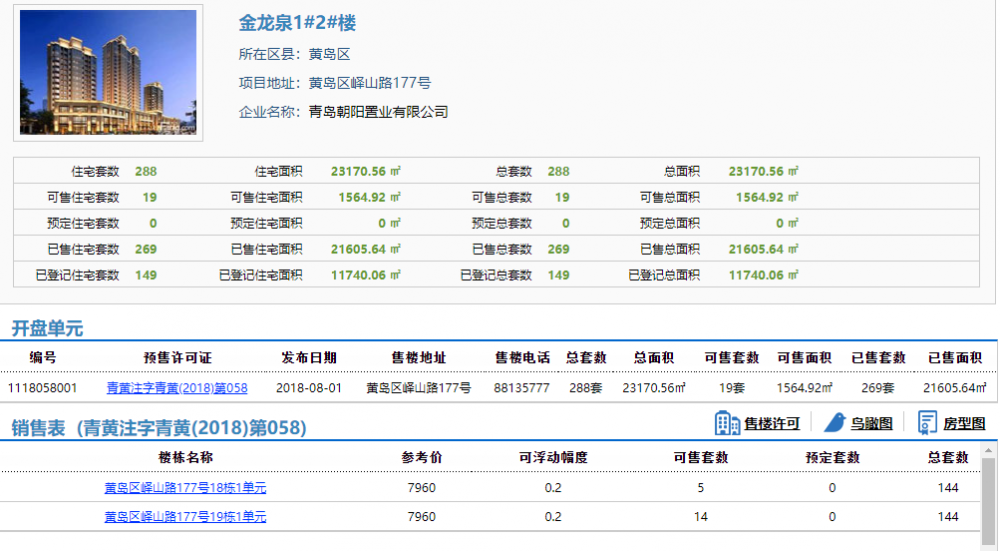This screenshot has width=1000, height=551.
Task: Click the project building thumbnail image
Action: (x=108, y=72)
